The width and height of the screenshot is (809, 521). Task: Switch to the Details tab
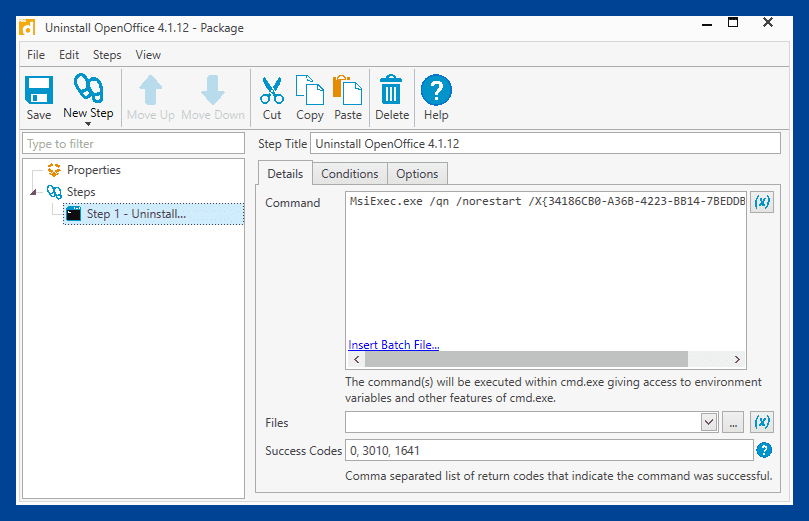pyautogui.click(x=285, y=174)
